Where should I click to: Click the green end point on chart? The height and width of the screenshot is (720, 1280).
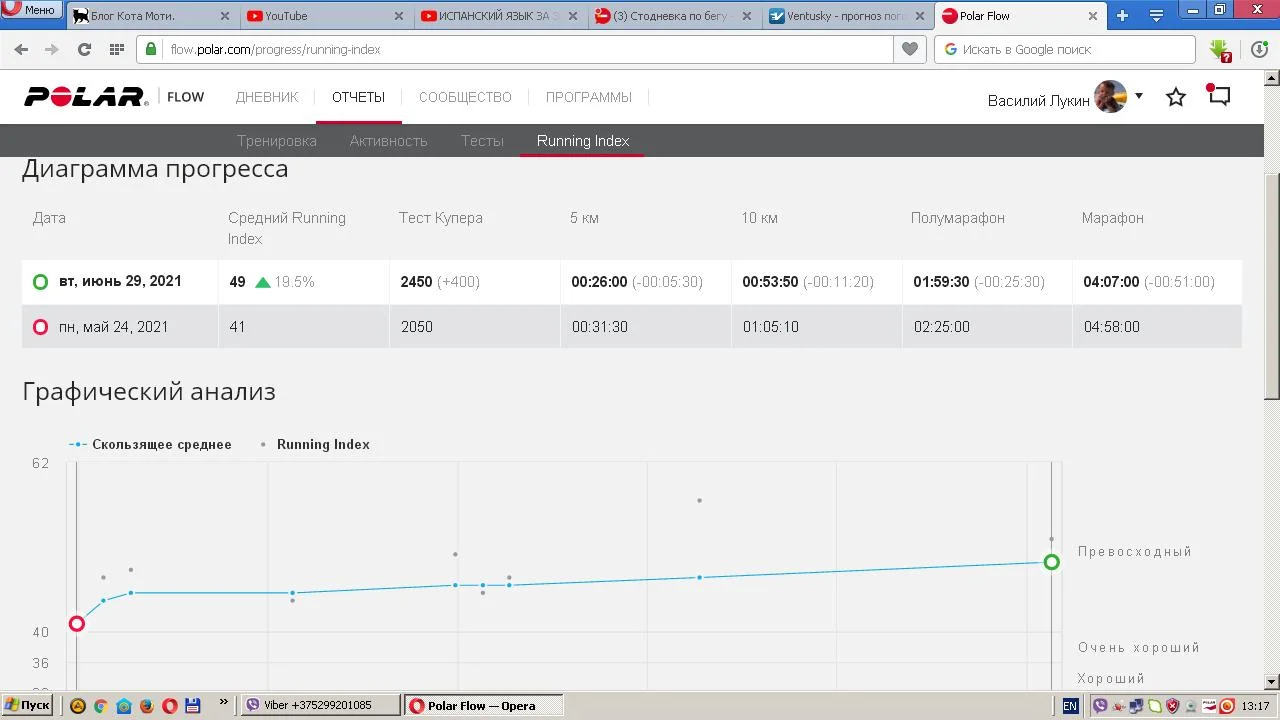tap(1051, 562)
